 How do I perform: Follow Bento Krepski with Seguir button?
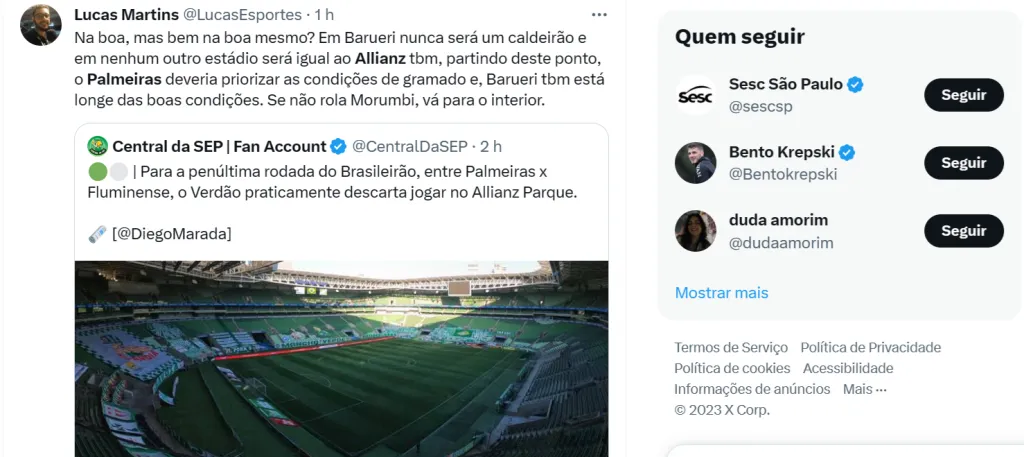click(963, 163)
